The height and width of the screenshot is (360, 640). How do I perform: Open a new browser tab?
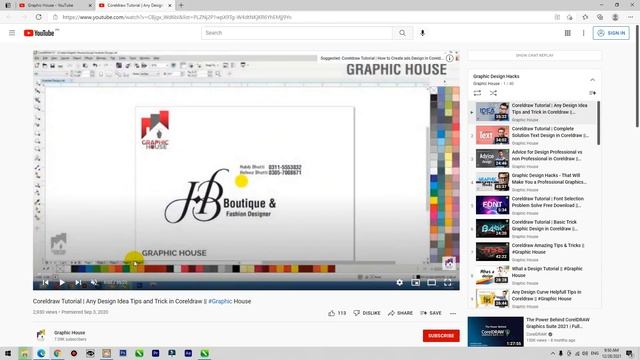coord(181,5)
